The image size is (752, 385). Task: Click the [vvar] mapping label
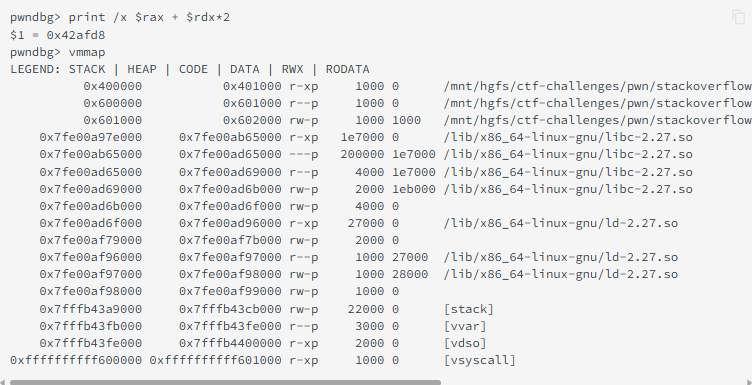coord(465,326)
